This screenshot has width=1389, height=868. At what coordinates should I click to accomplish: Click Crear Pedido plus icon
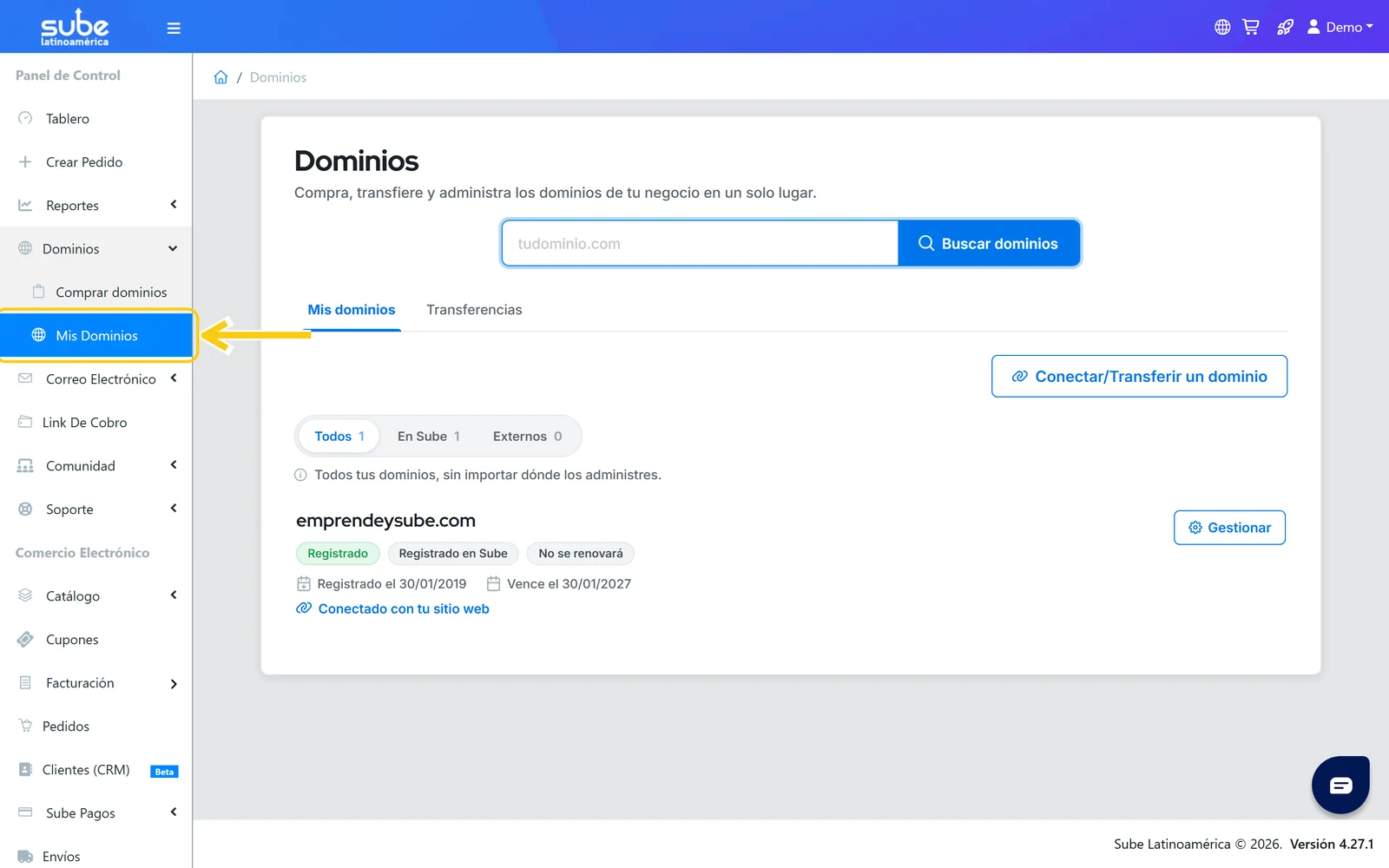[25, 161]
